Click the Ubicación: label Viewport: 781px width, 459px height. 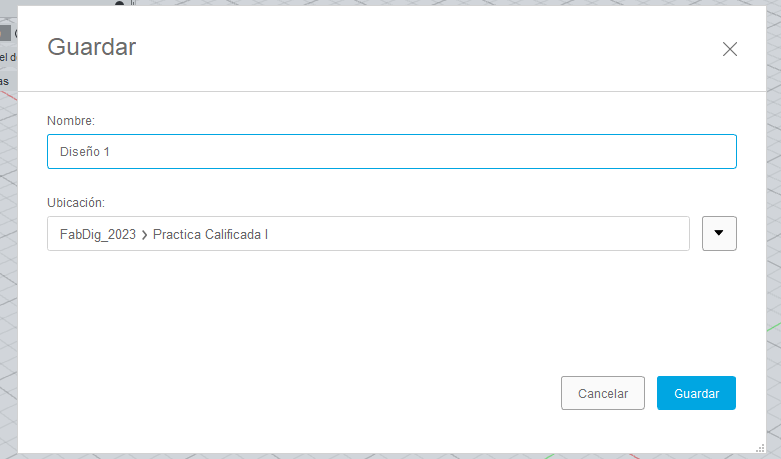76,203
